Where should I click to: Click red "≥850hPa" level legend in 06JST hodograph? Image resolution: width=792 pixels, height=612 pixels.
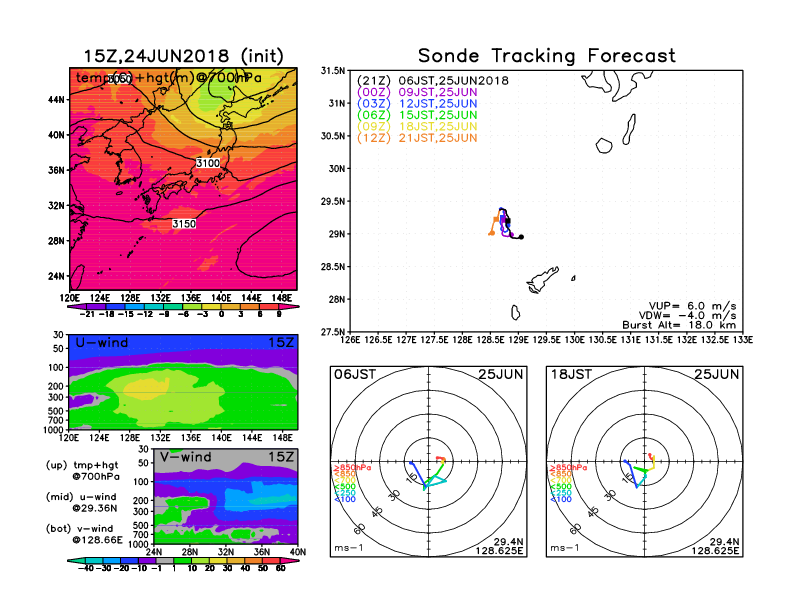[352, 468]
